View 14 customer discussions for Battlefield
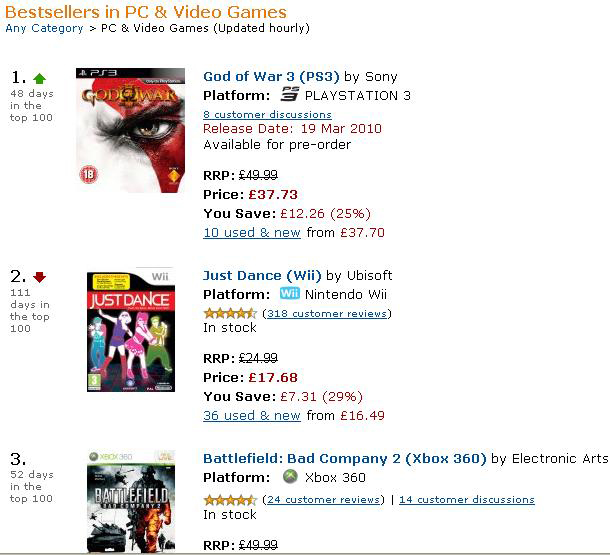Screen dimensions: 610x555 (467, 499)
